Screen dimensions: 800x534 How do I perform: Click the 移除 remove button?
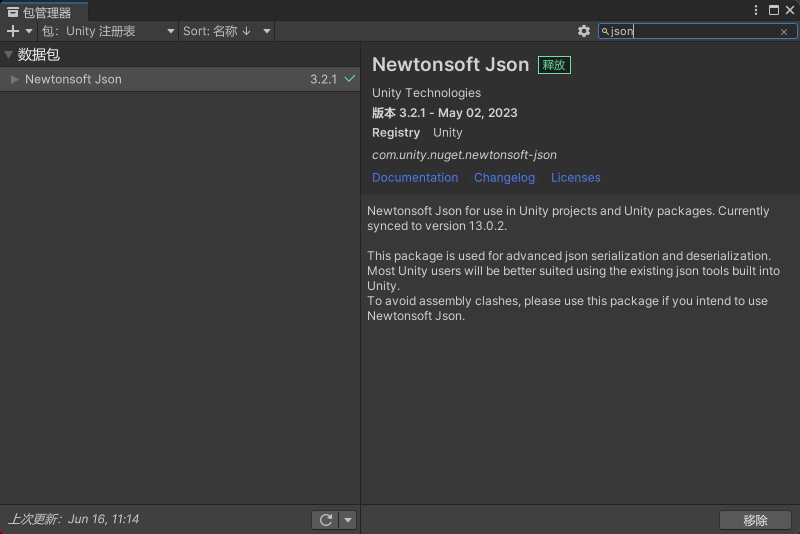point(755,520)
